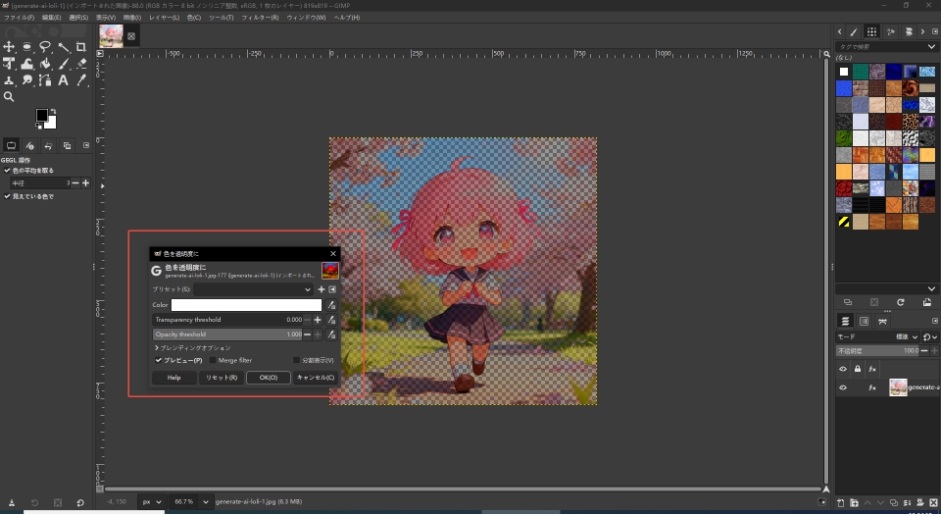Select the Color Picker eyedropper tool

click(81, 80)
